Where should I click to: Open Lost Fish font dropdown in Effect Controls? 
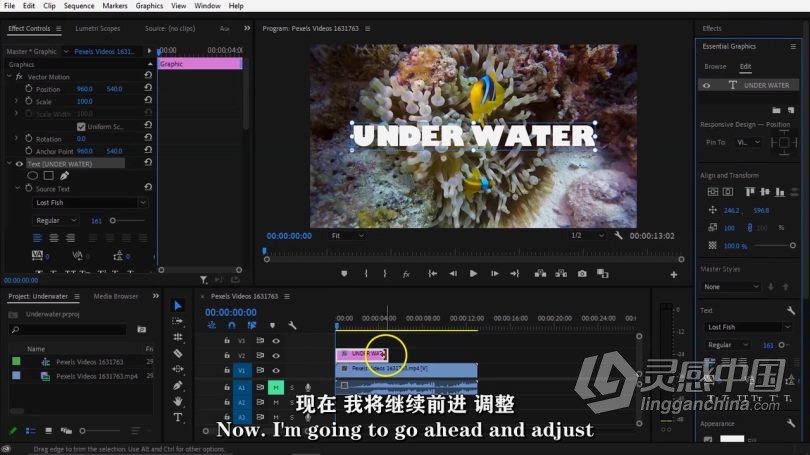click(90, 202)
